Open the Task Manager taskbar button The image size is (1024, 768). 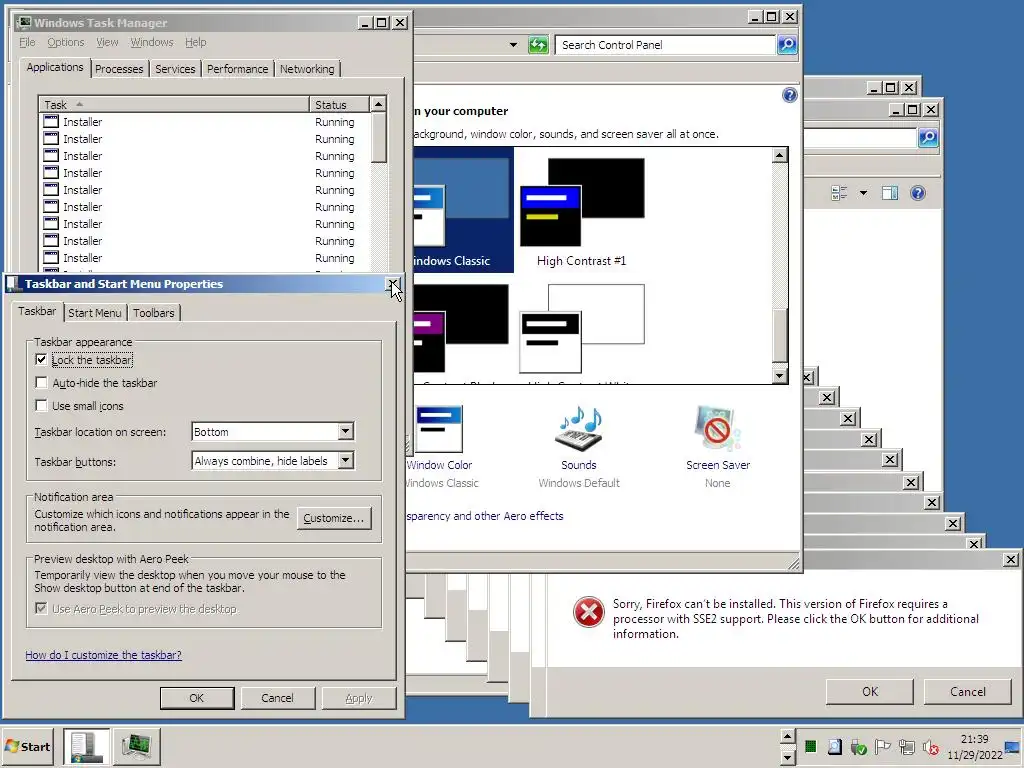point(136,746)
